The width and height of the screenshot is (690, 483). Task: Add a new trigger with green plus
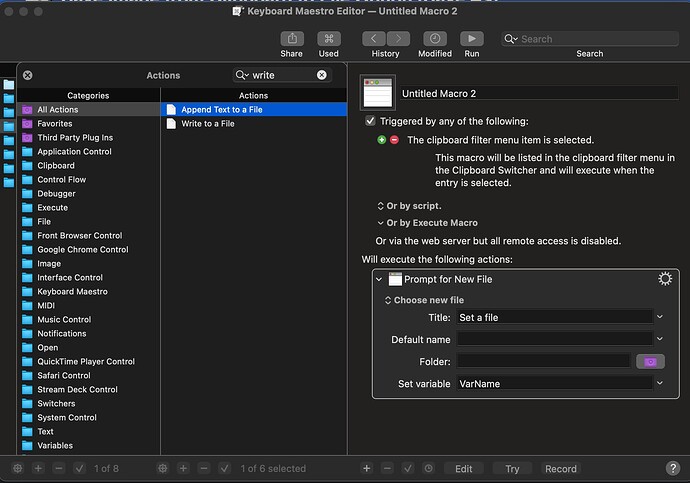382,140
